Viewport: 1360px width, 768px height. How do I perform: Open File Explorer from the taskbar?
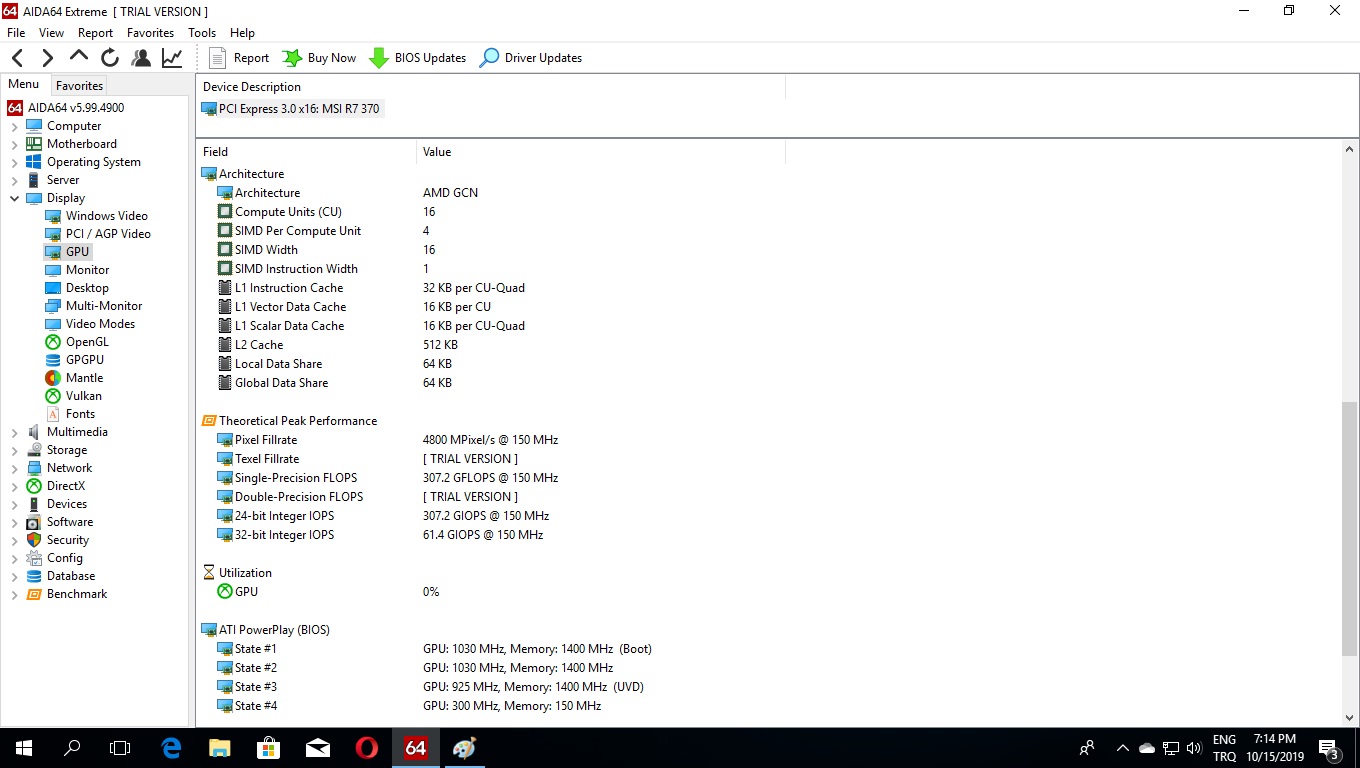pos(220,748)
